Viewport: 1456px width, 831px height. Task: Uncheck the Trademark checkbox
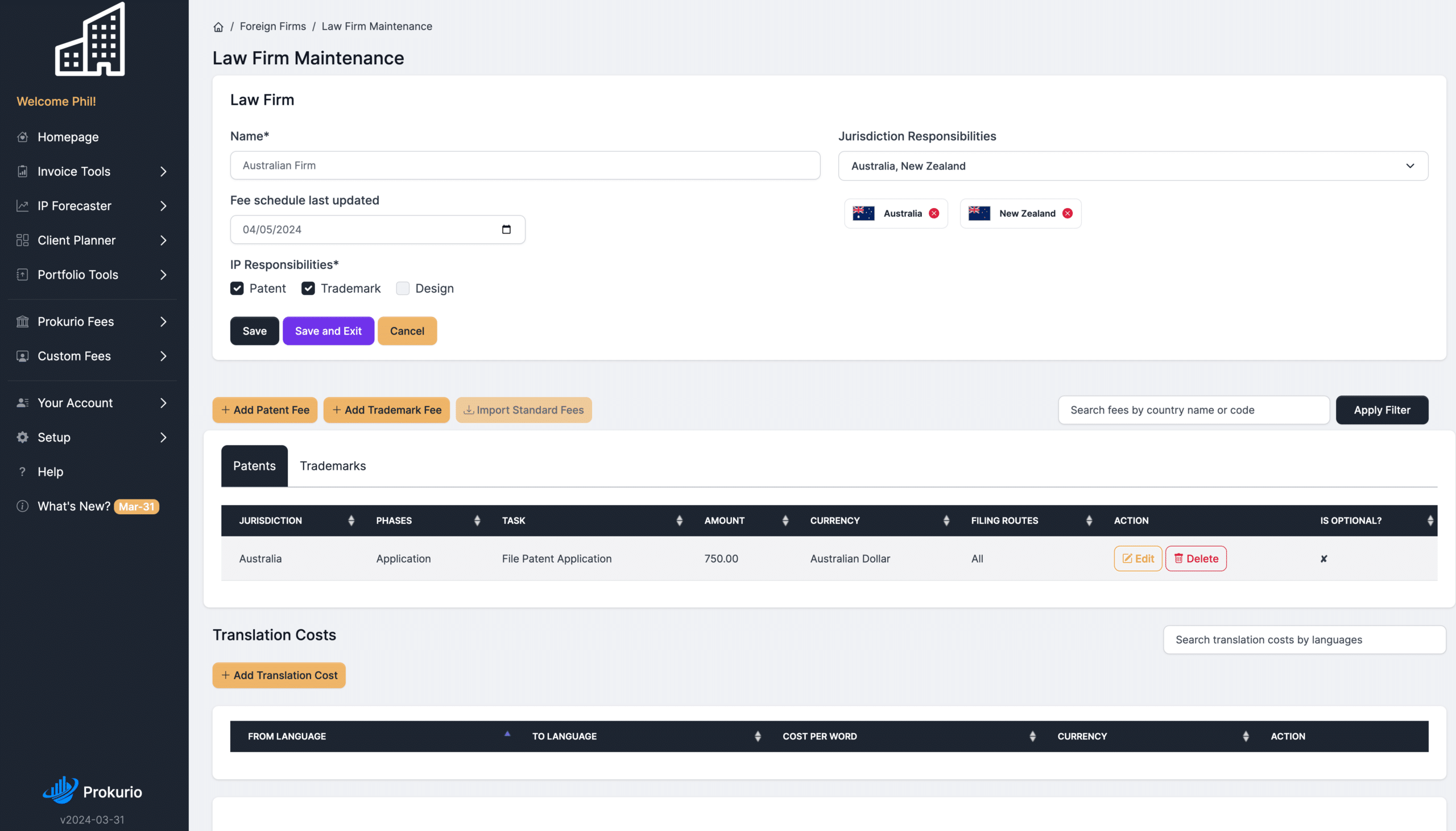(x=308, y=288)
